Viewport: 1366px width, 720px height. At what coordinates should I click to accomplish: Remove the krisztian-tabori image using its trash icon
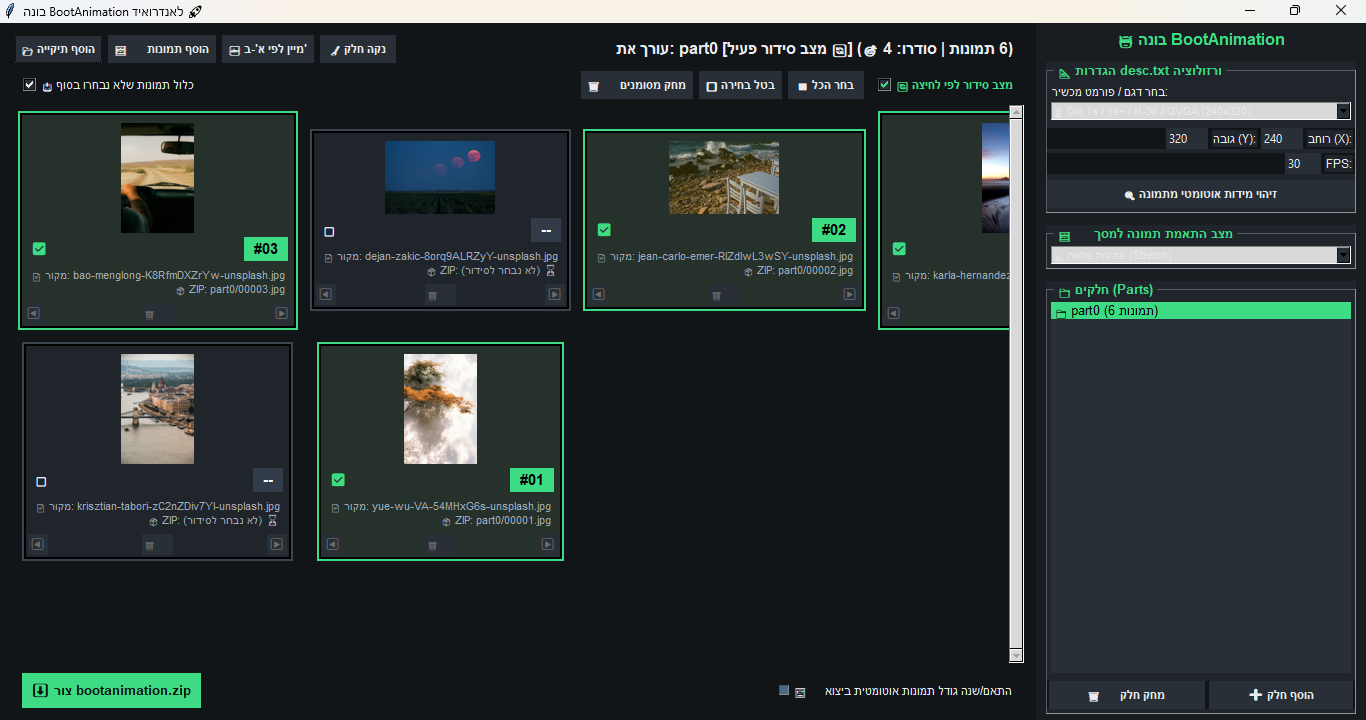click(x=149, y=545)
